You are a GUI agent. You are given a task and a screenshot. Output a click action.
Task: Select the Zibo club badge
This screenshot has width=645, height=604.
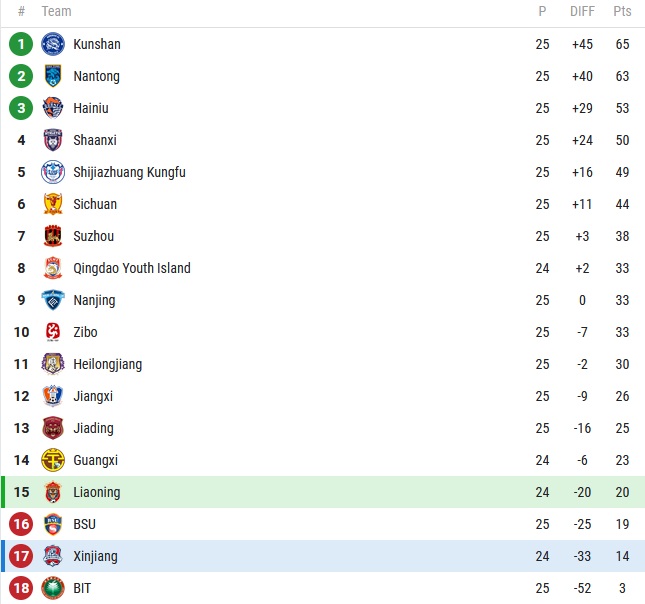point(53,332)
